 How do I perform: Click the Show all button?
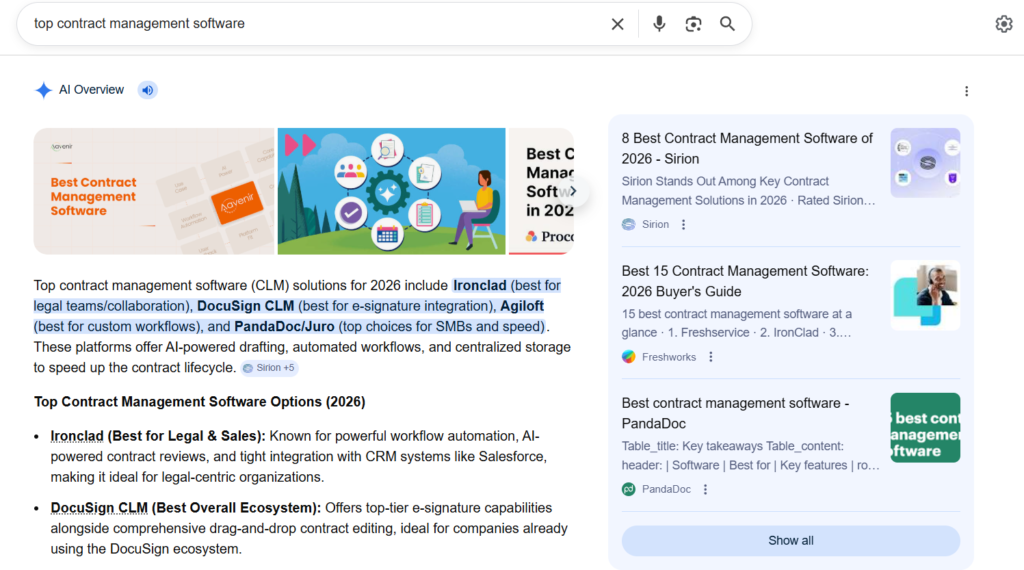coord(791,541)
